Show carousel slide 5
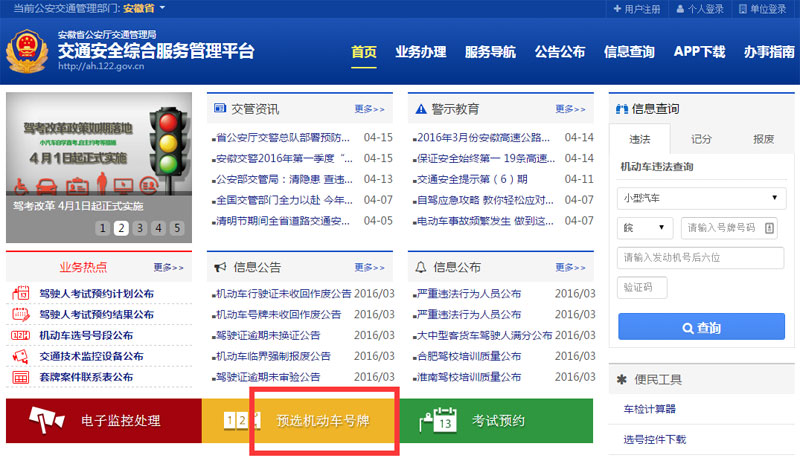The width and height of the screenshot is (800, 458). click(x=177, y=228)
